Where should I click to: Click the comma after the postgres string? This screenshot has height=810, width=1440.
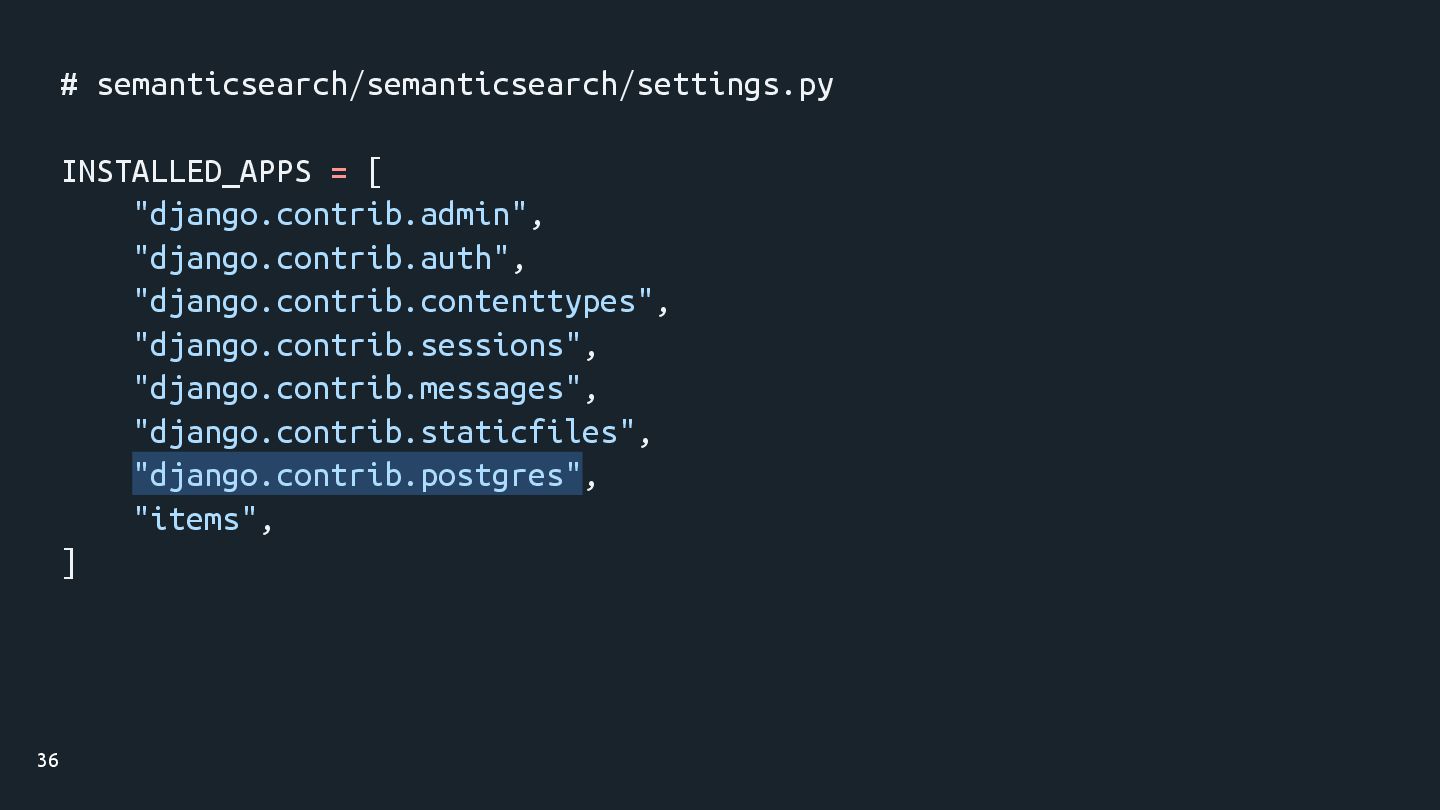click(592, 482)
